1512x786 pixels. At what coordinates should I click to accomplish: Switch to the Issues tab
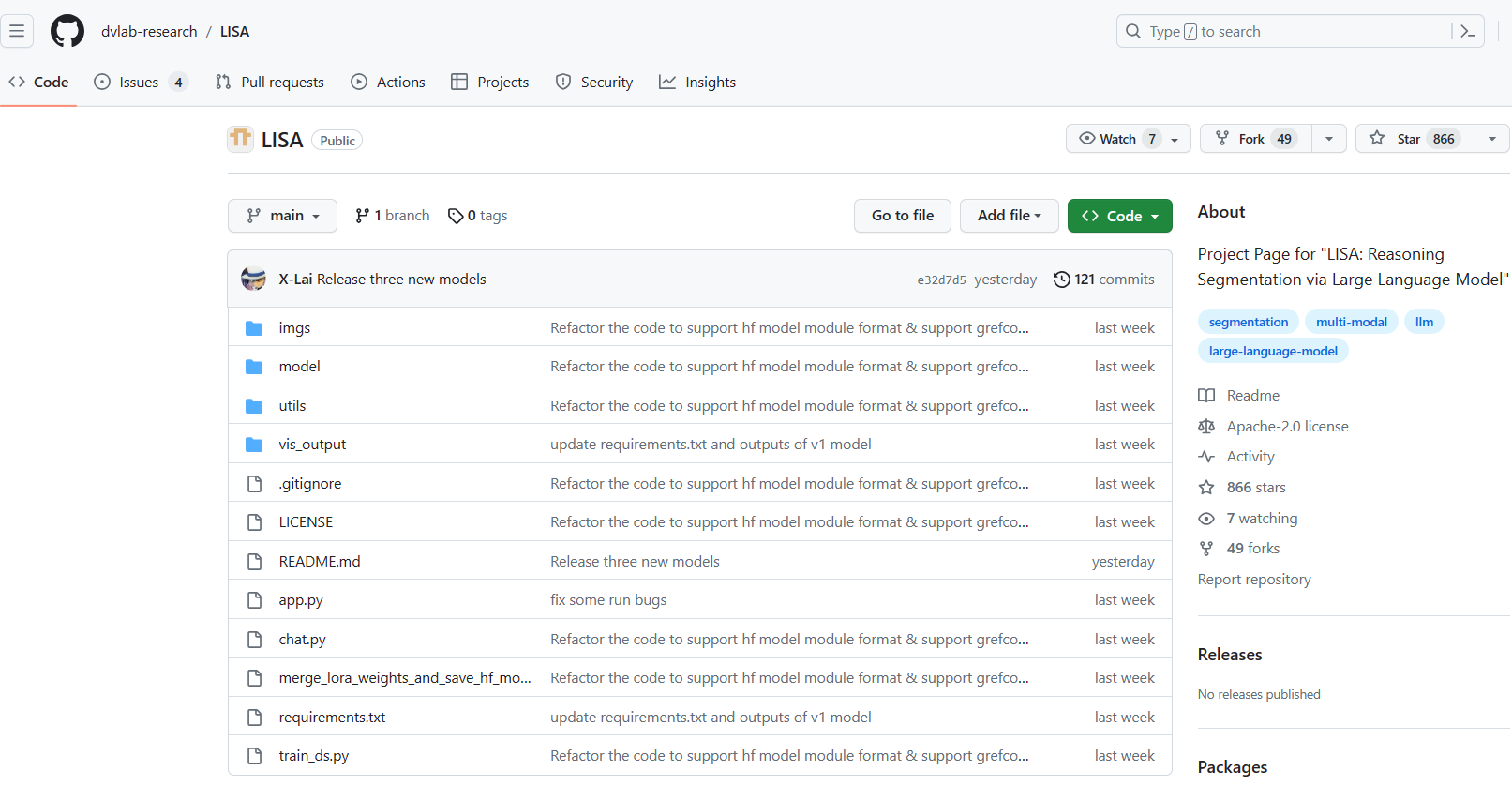(141, 83)
